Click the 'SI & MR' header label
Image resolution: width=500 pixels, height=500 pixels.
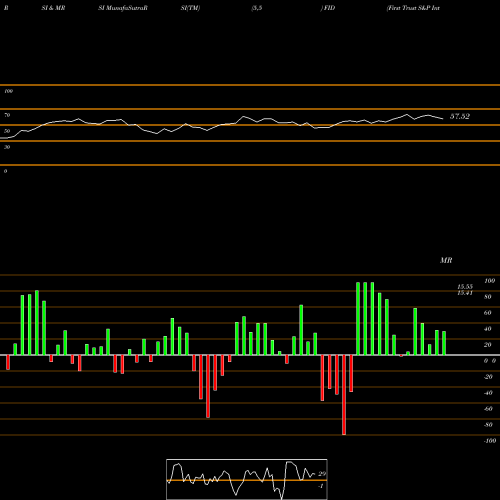(53, 8)
